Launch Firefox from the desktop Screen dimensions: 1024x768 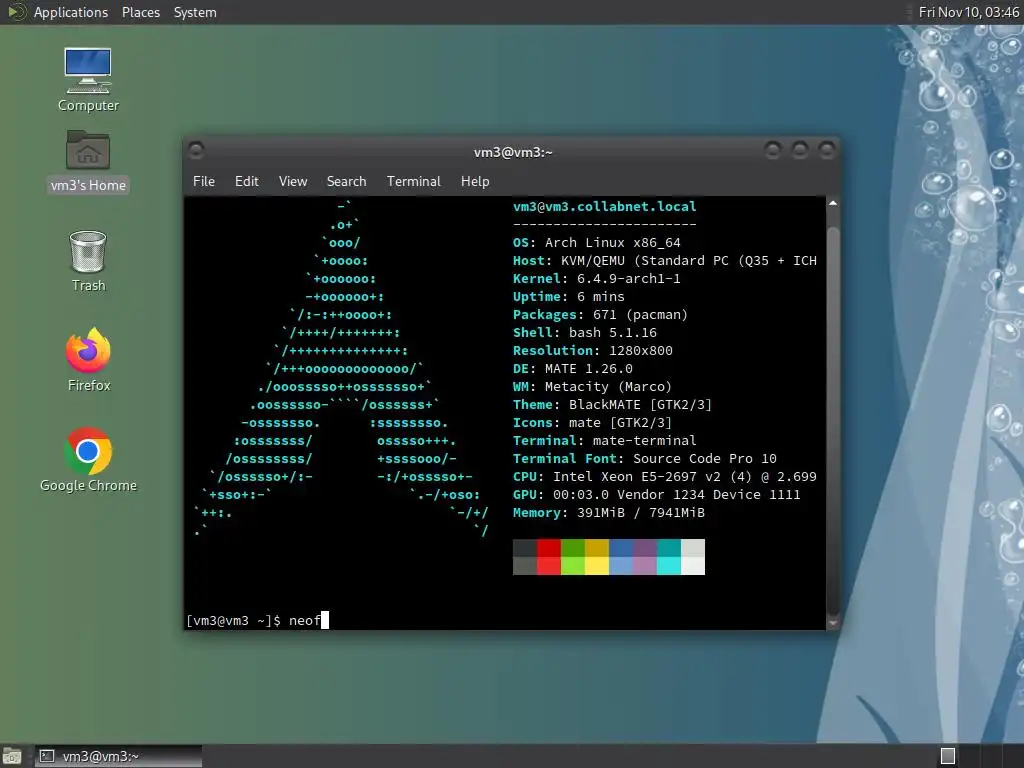(x=89, y=360)
